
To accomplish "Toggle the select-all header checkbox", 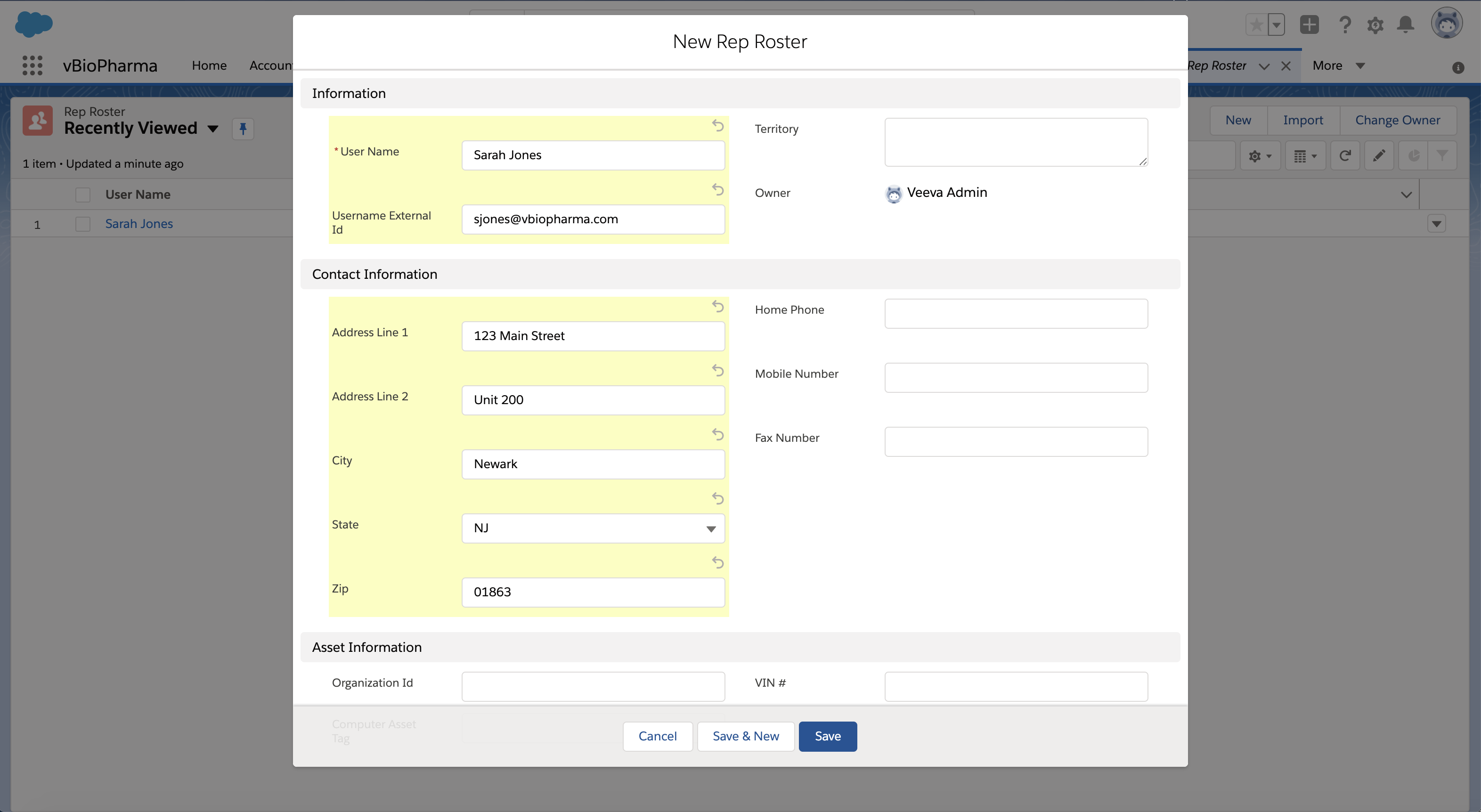I will coord(83,195).
